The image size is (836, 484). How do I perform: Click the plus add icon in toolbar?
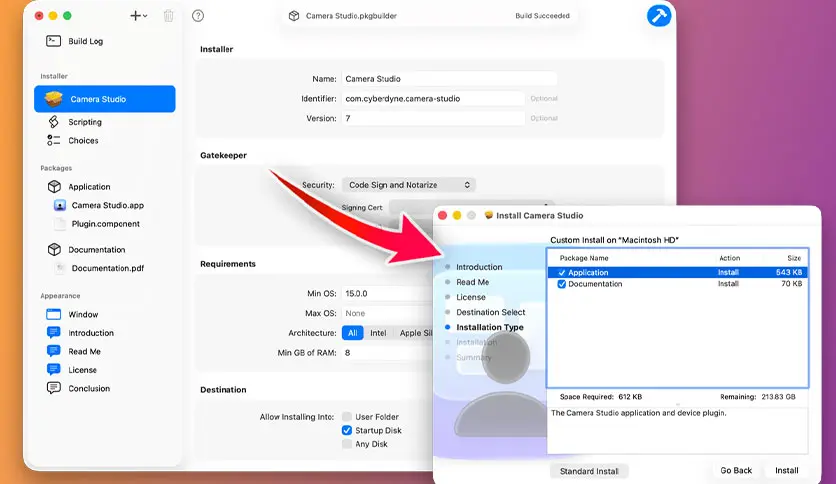point(135,15)
